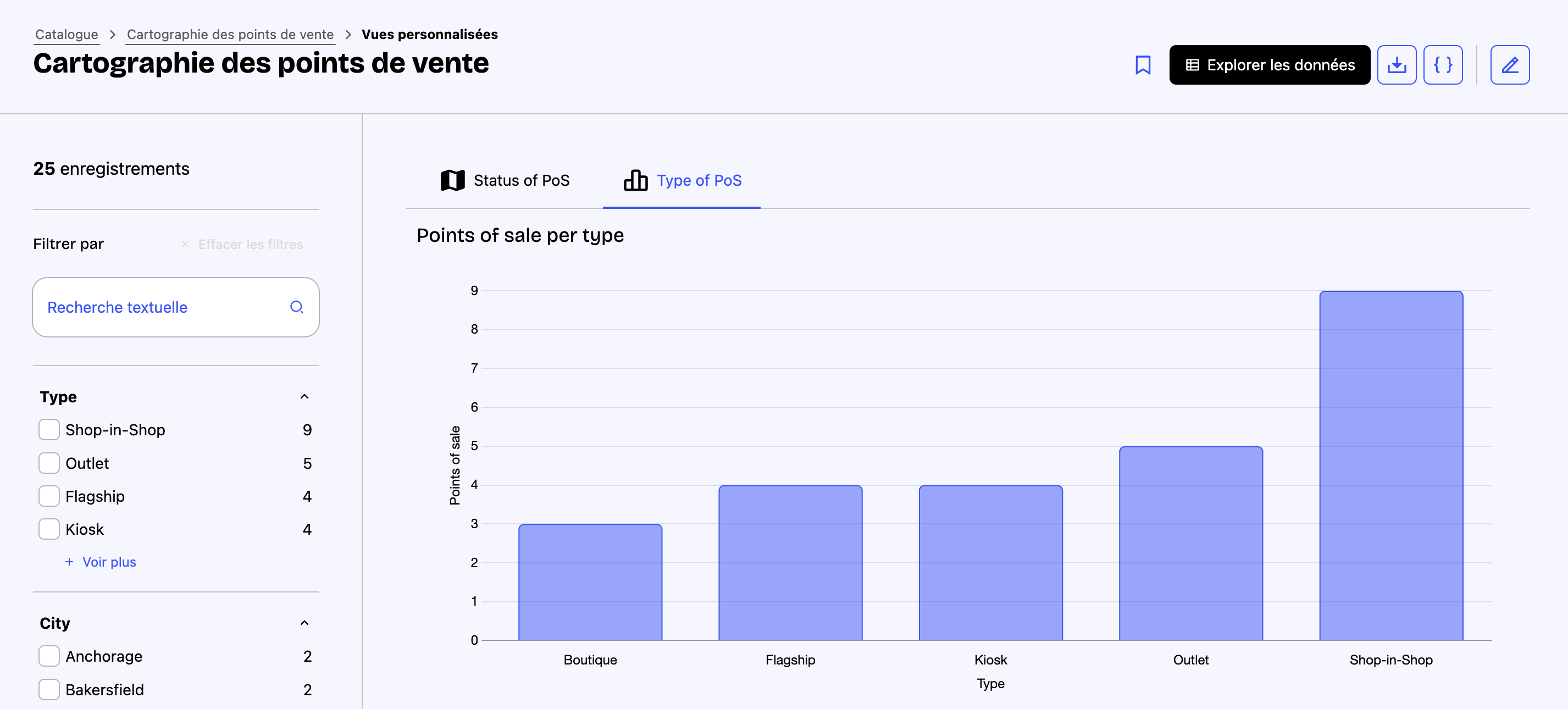Expand more types with Voir plus
The image size is (1568, 709).
pyautogui.click(x=109, y=562)
